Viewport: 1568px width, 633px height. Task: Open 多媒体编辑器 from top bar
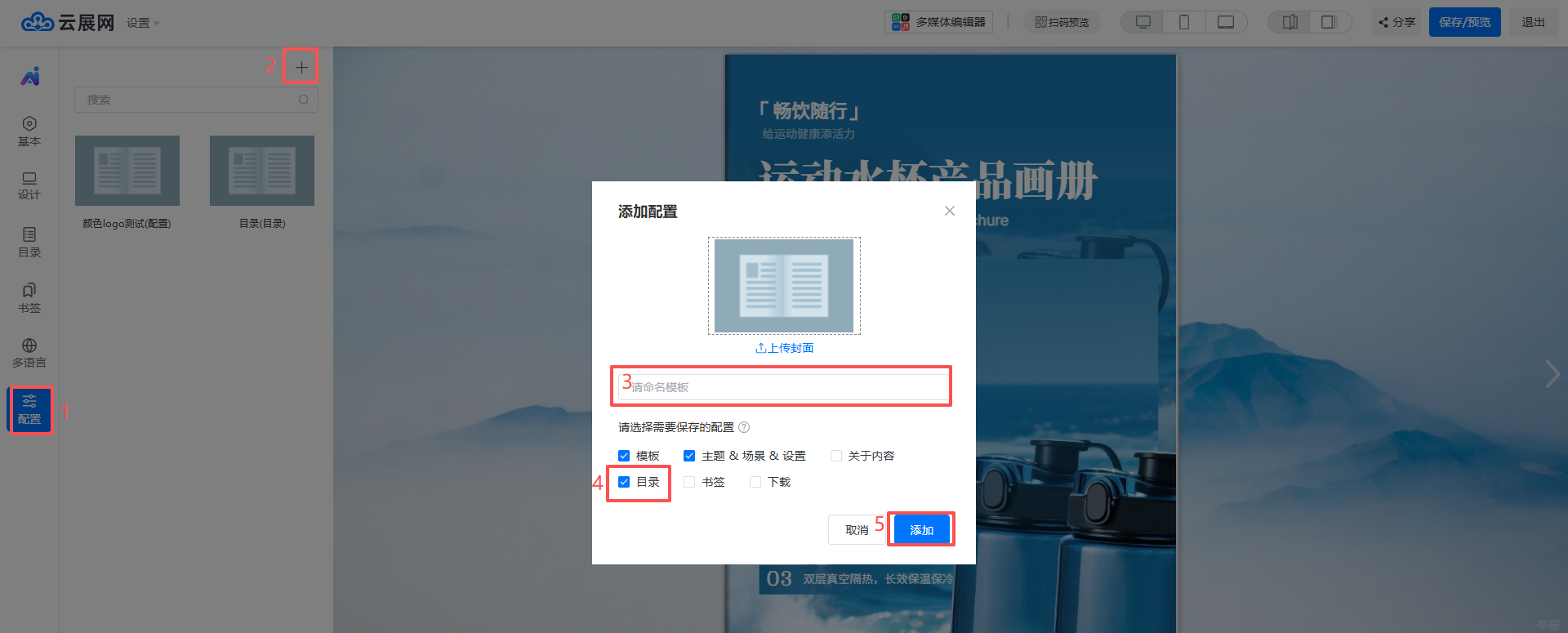[x=938, y=22]
